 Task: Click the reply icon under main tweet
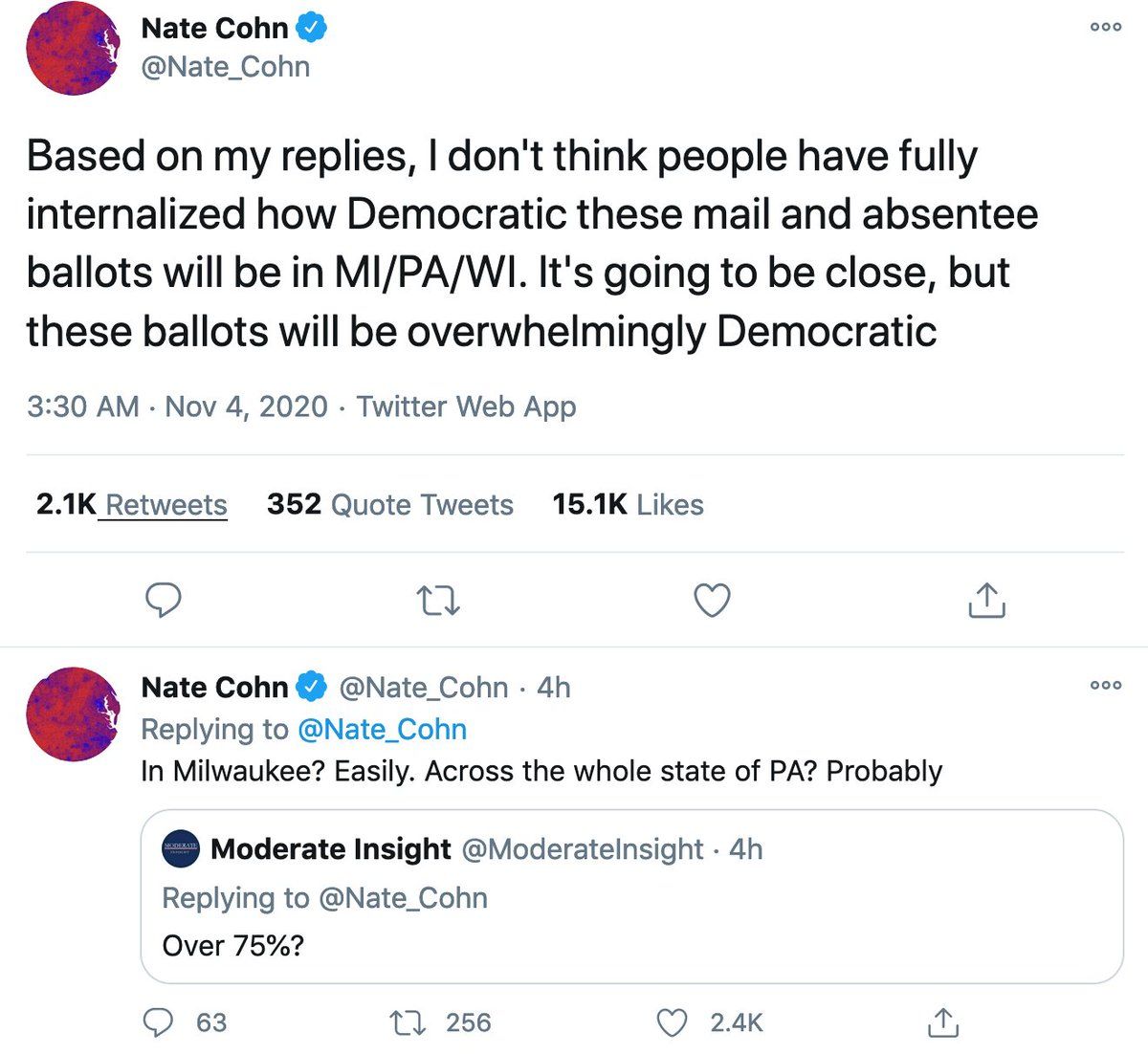(164, 601)
